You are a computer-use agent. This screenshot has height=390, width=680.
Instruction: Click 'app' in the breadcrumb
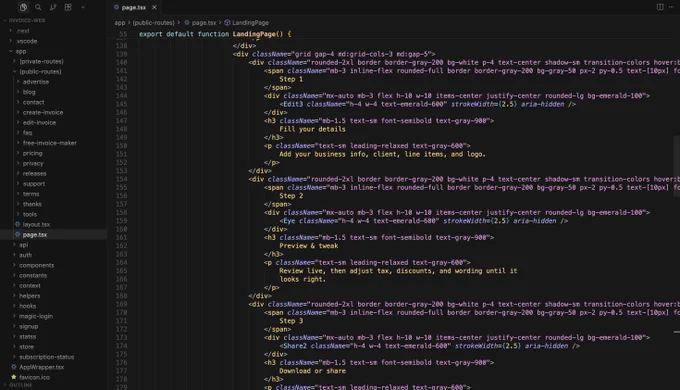click(120, 23)
